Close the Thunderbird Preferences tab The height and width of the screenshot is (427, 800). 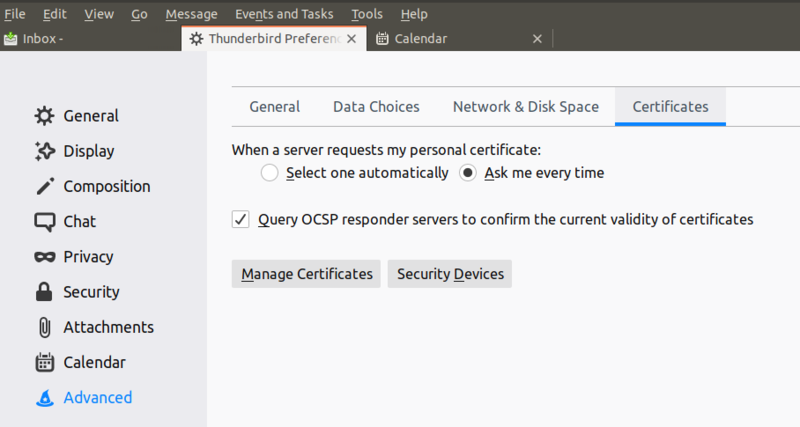tap(351, 39)
